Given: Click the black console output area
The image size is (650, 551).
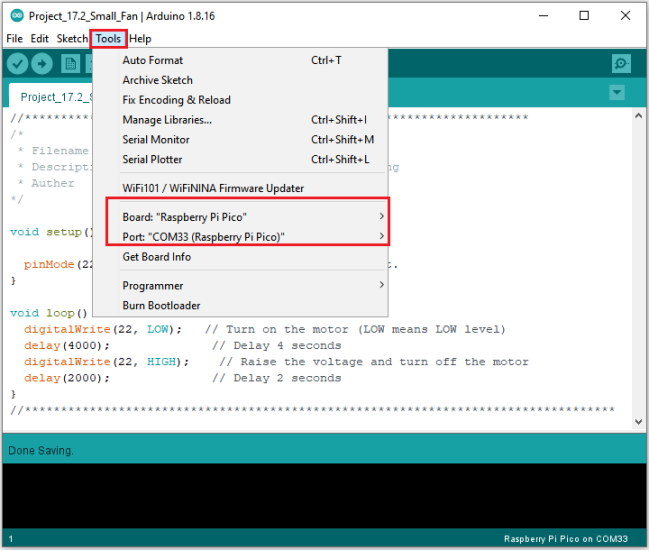Looking at the screenshot, I should click(324, 496).
